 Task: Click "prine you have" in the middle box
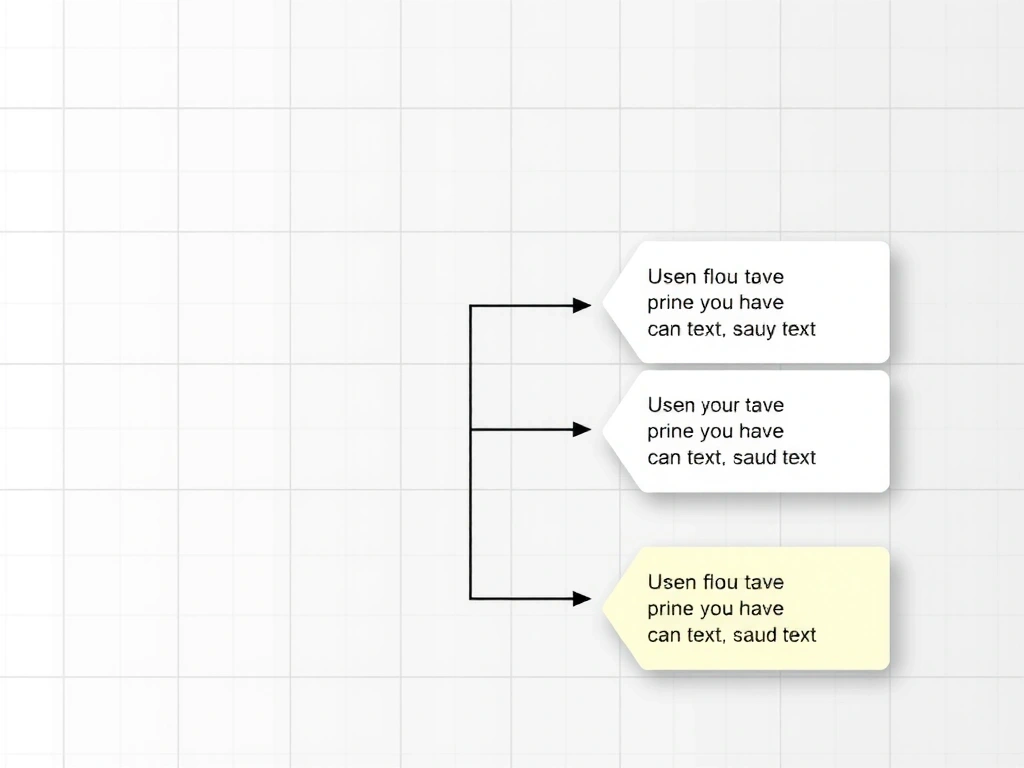[x=715, y=431]
